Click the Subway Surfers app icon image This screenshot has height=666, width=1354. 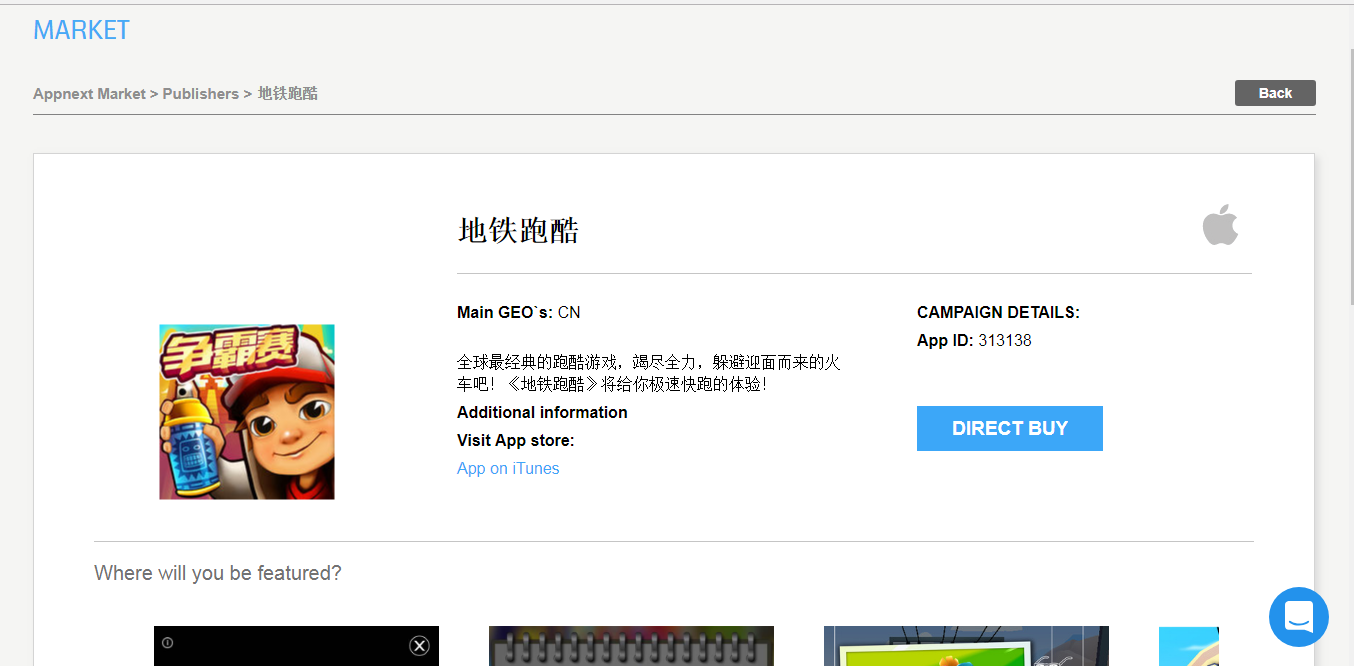point(247,412)
